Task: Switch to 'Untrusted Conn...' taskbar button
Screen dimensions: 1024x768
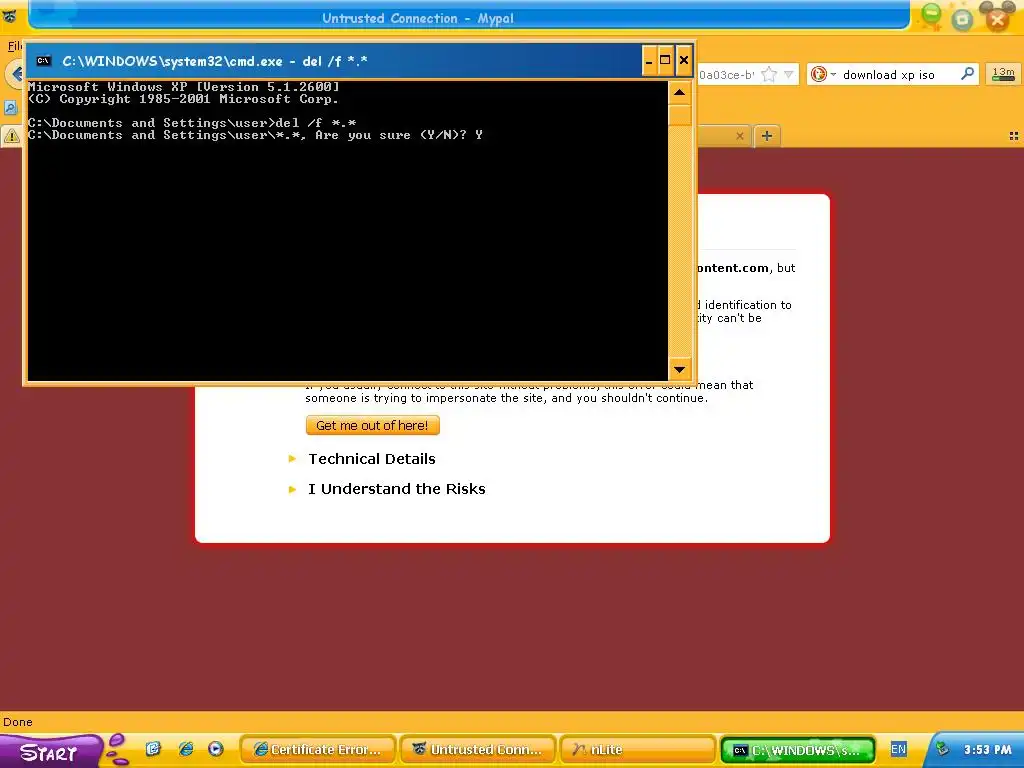Action: pos(478,750)
